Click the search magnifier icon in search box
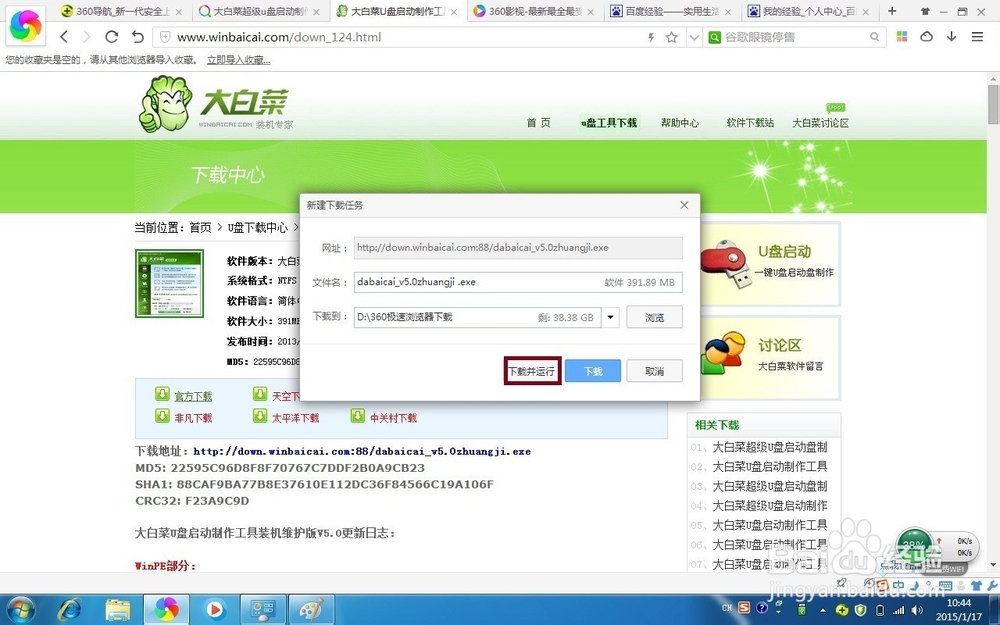This screenshot has height=625, width=1000. click(874, 37)
